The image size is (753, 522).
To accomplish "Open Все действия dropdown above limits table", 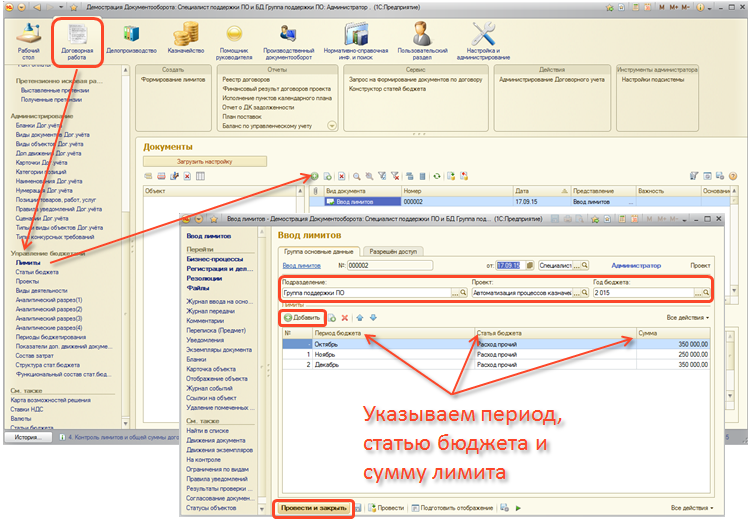I will pyautogui.click(x=687, y=317).
